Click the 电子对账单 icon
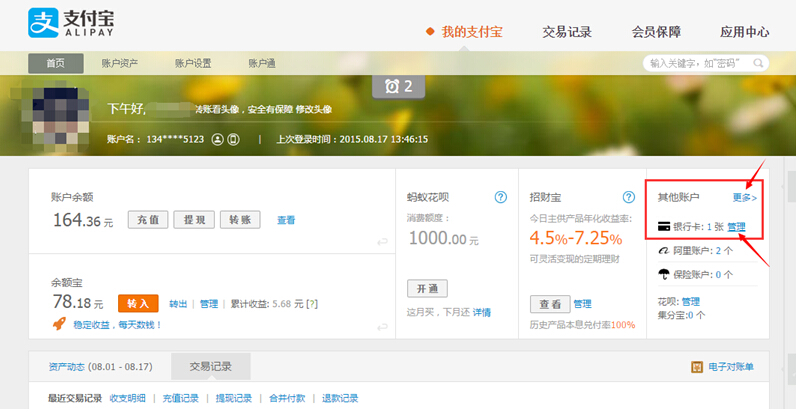Image resolution: width=797 pixels, height=412 pixels. 697,367
